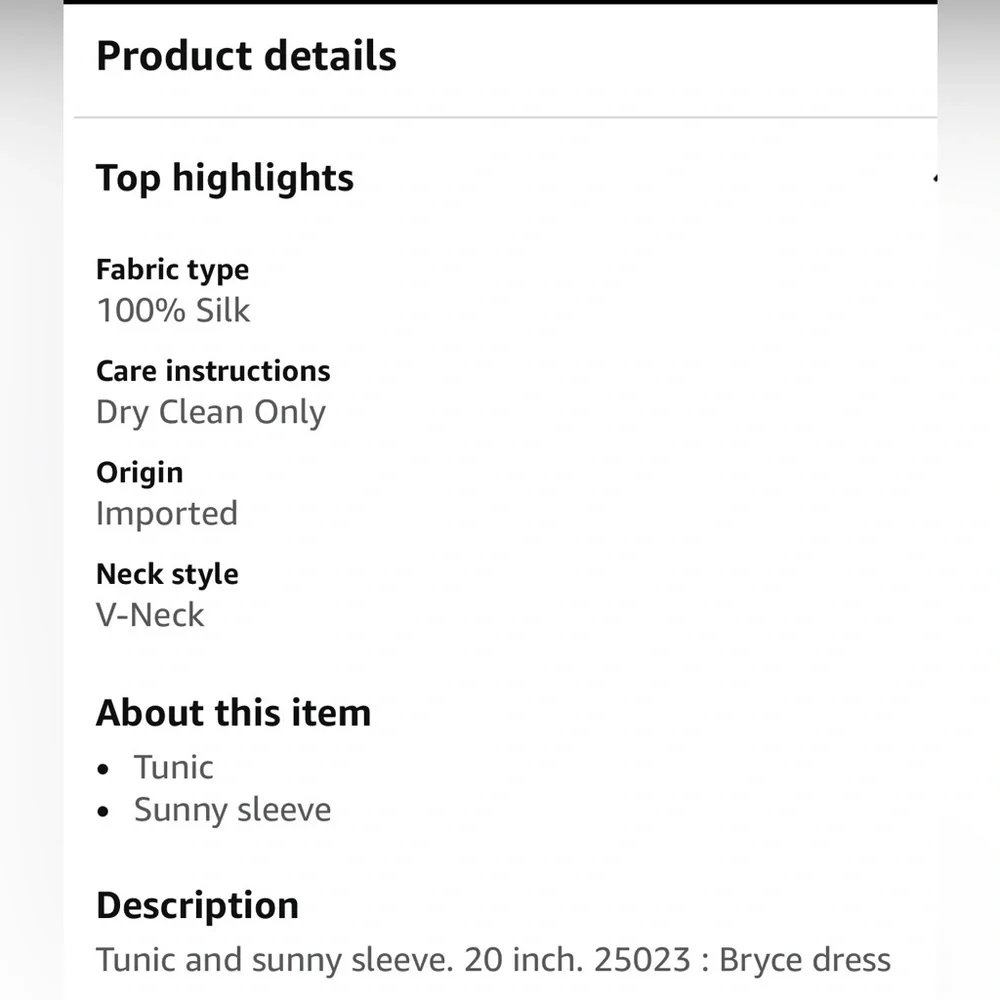Collapse the Top highlights section arrow
This screenshot has height=1000, width=1000.
(934, 178)
